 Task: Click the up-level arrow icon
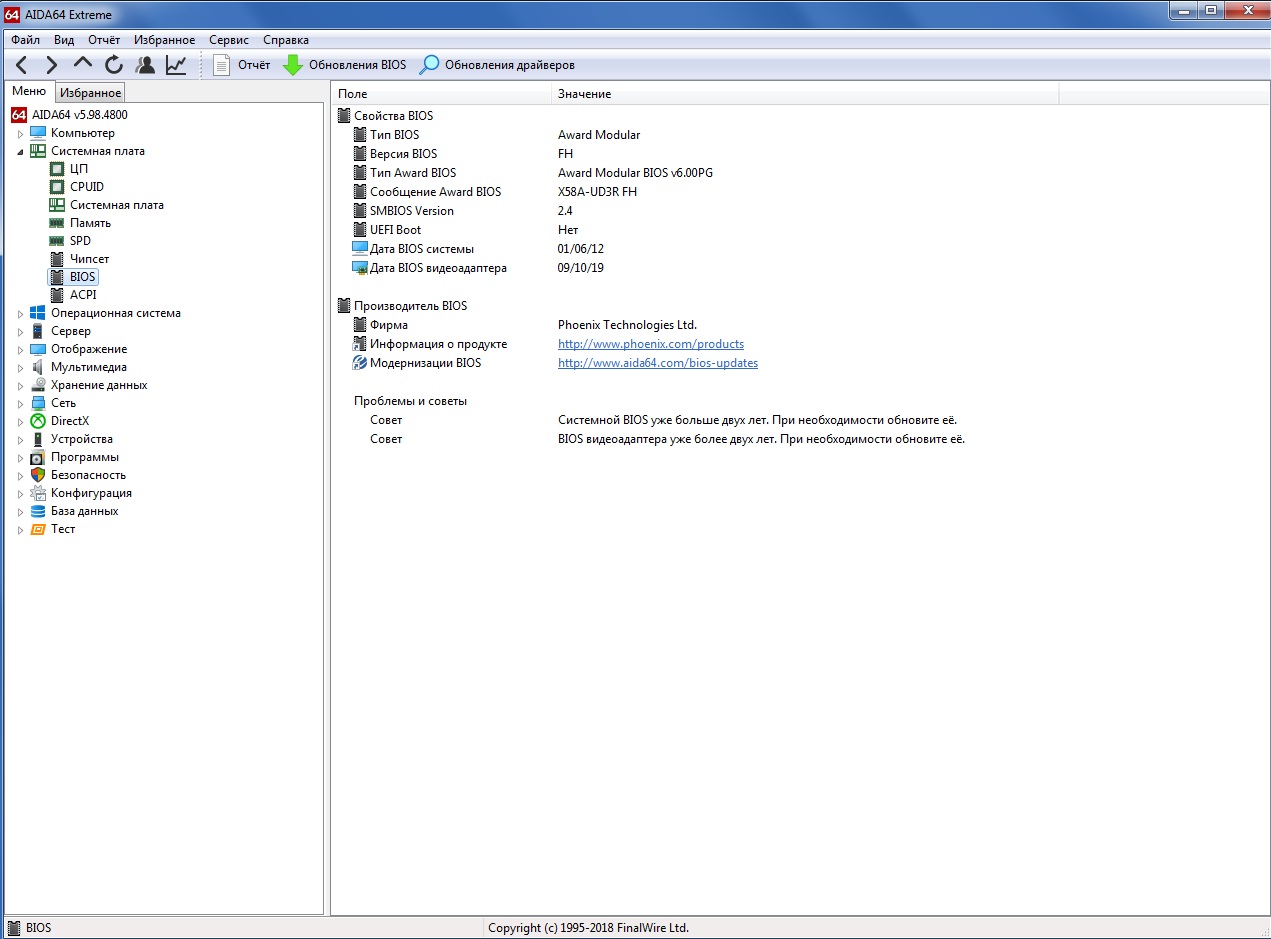click(83, 64)
